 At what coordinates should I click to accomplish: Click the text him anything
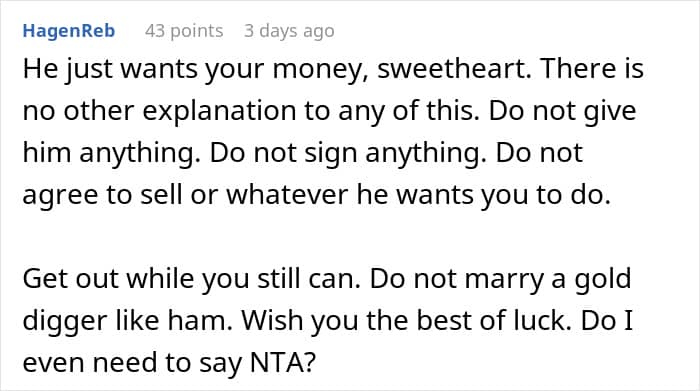(112, 153)
